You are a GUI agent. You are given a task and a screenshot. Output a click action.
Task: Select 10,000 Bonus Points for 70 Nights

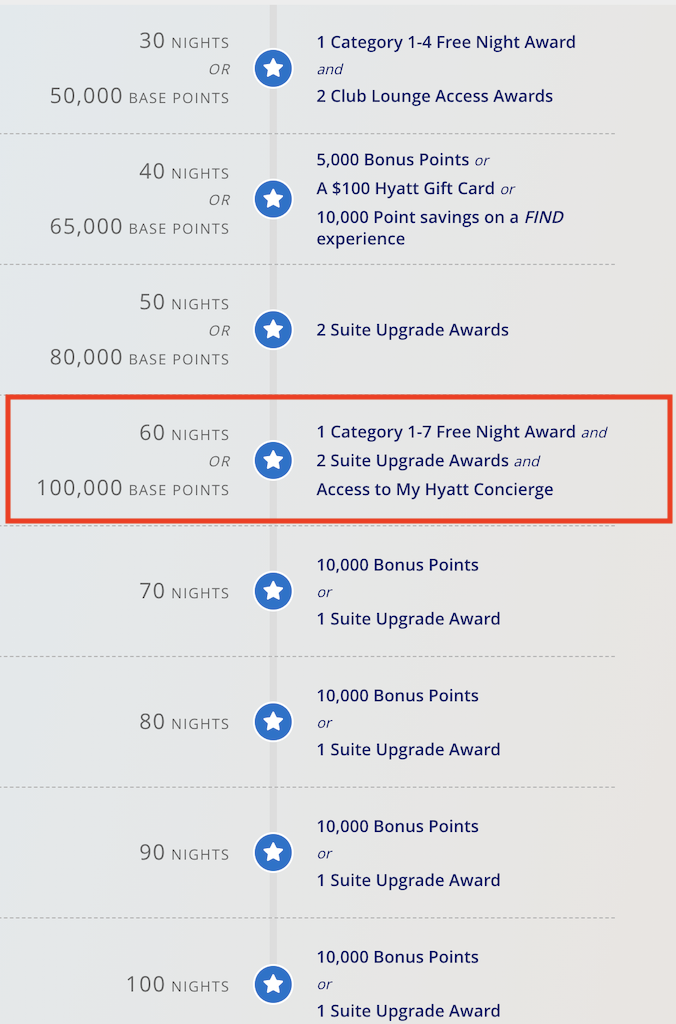(x=397, y=565)
